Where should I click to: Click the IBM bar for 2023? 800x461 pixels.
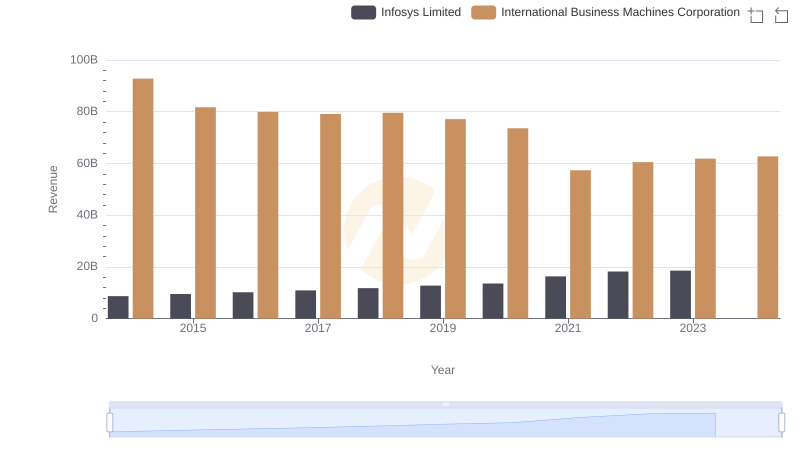[706, 239]
